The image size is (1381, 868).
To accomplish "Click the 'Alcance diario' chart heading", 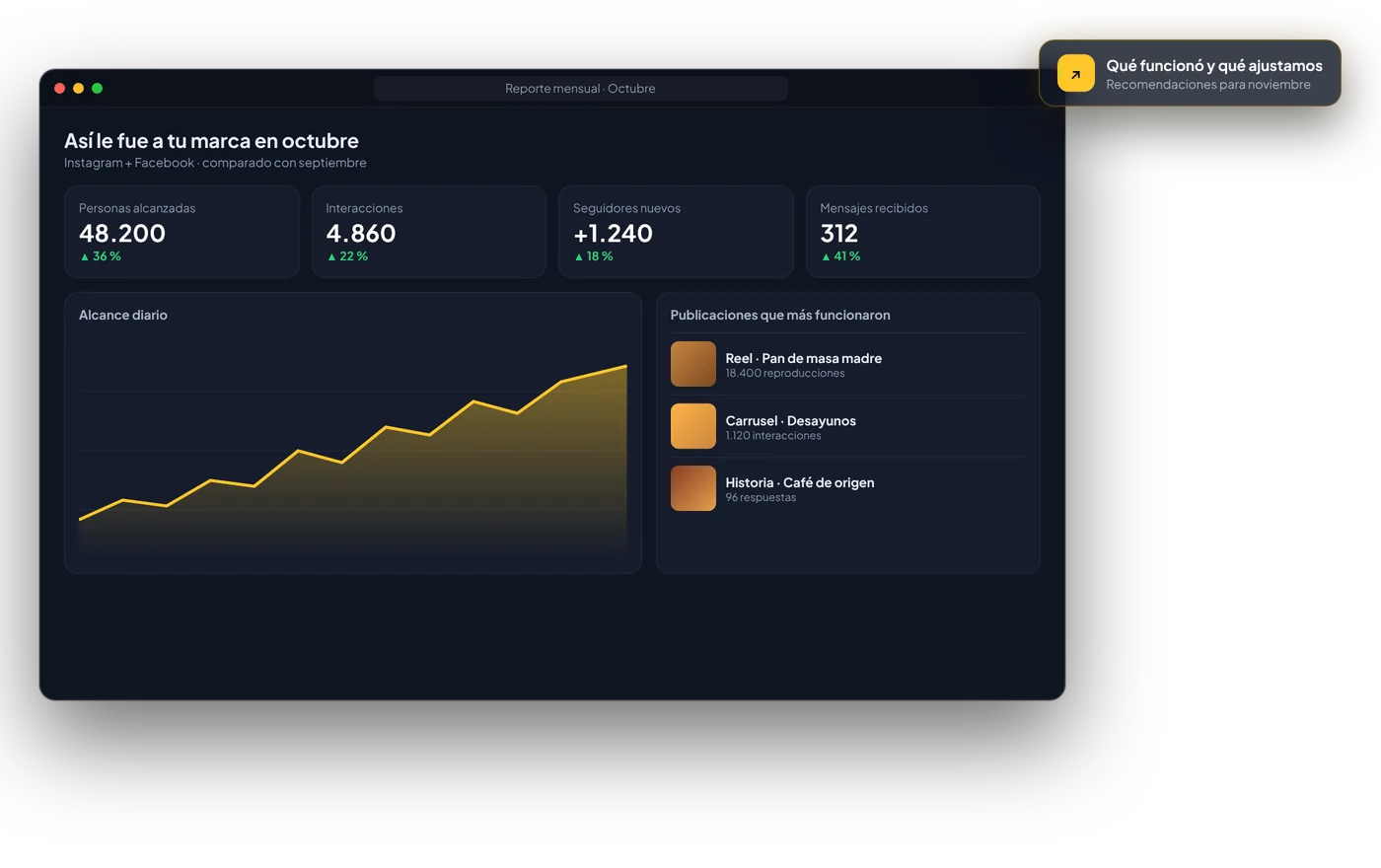I will pos(123,315).
